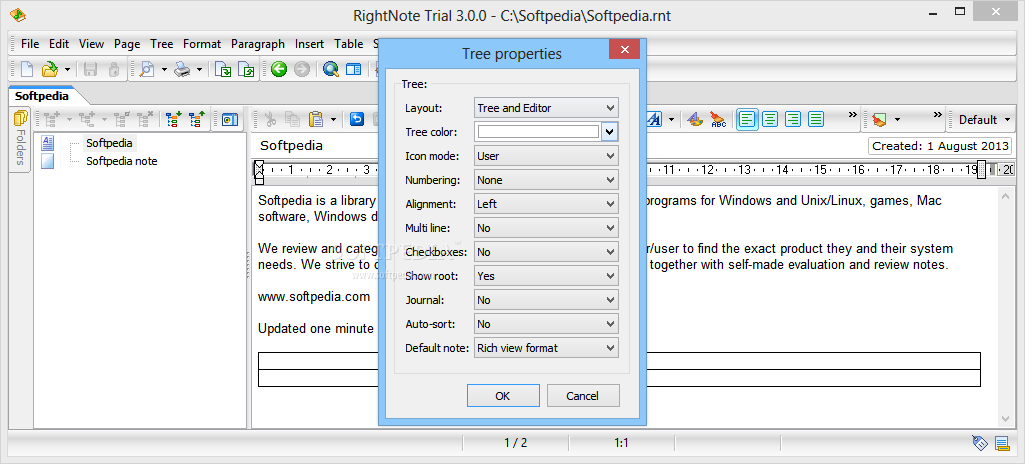Open the Multi line dropdown
This screenshot has height=464, width=1025.
coord(546,228)
